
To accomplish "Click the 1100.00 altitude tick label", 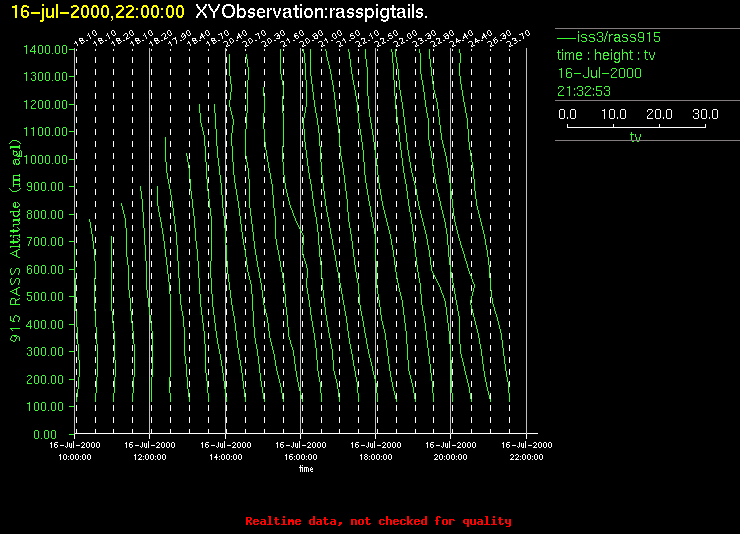I will 45,132.
